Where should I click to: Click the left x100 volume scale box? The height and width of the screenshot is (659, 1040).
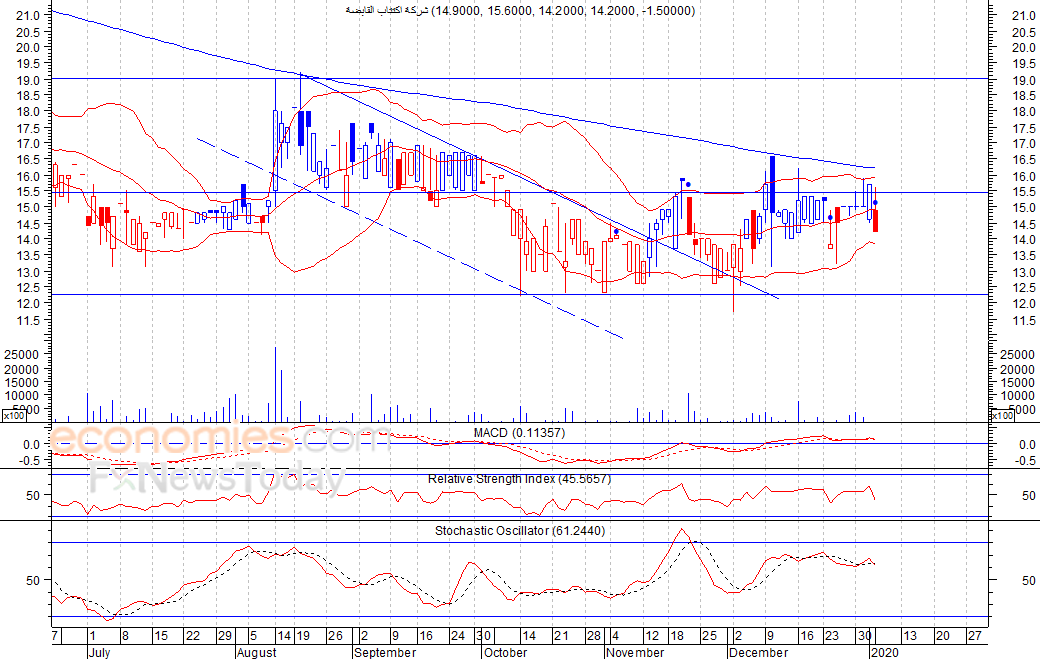tap(14, 416)
